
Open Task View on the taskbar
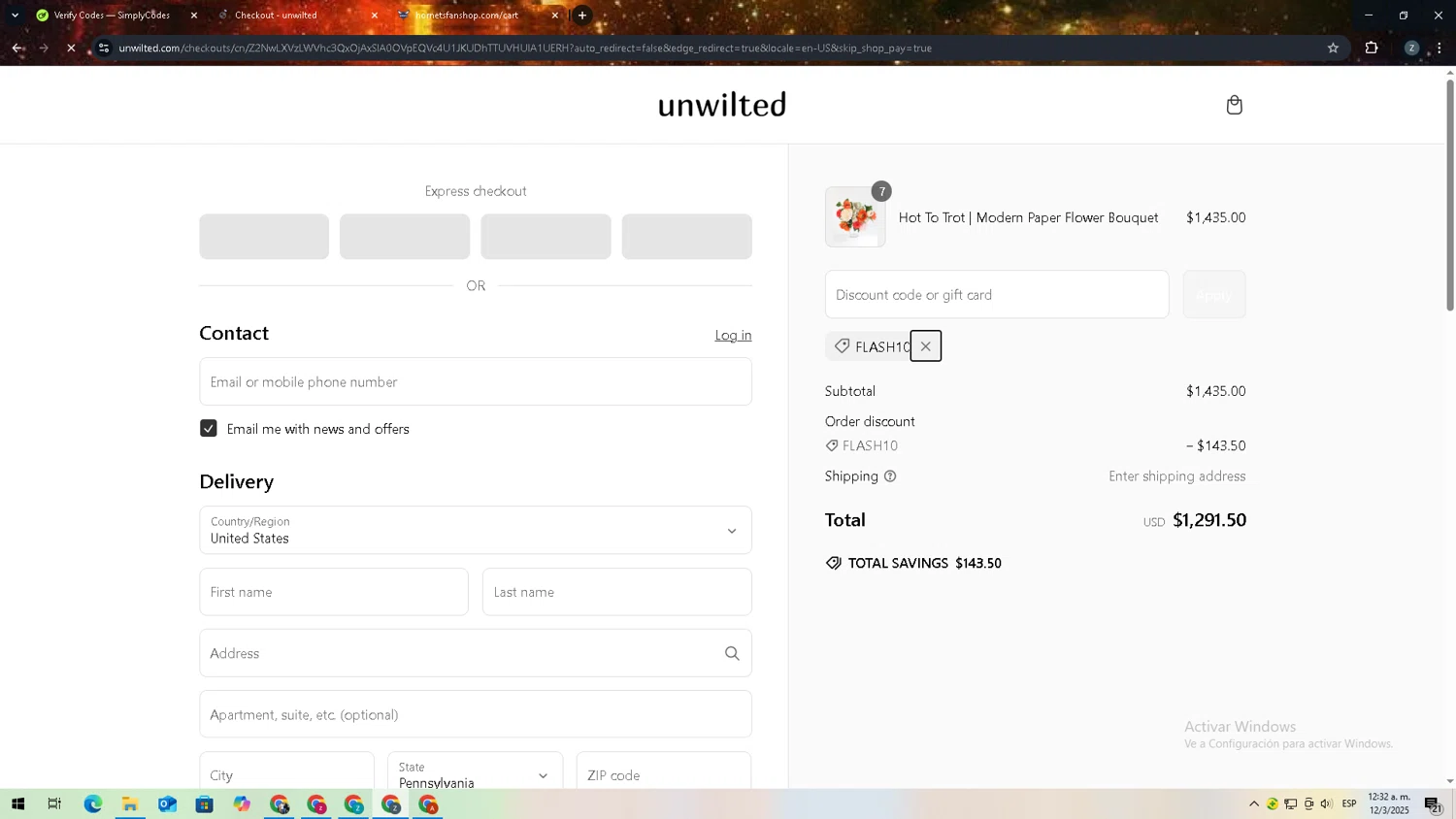54,804
